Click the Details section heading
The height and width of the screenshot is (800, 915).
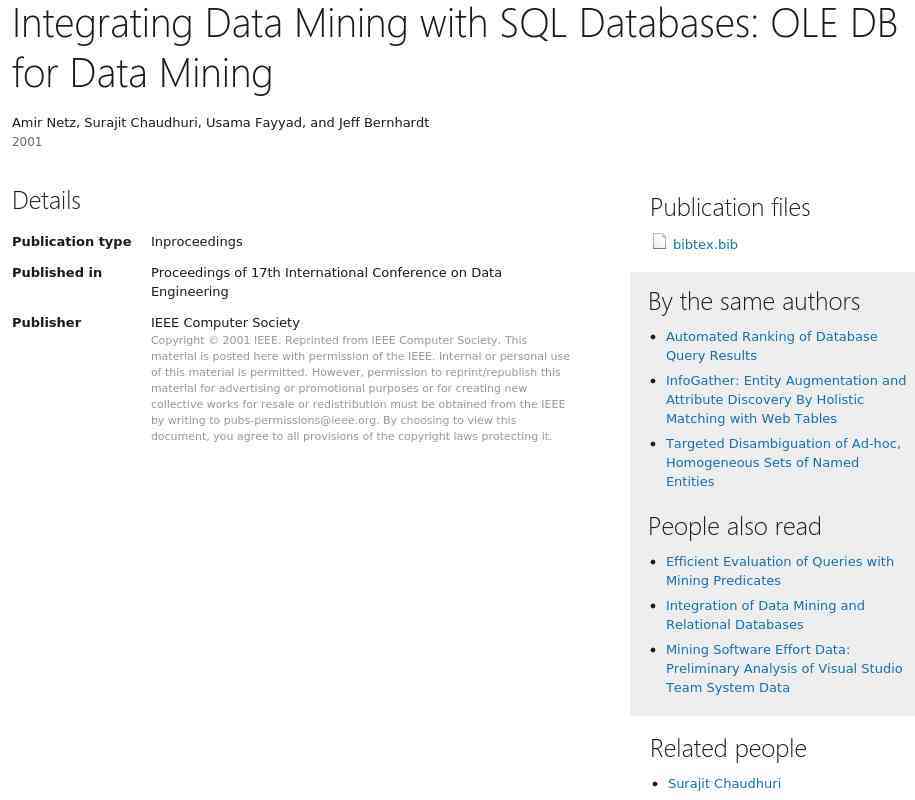coord(46,201)
